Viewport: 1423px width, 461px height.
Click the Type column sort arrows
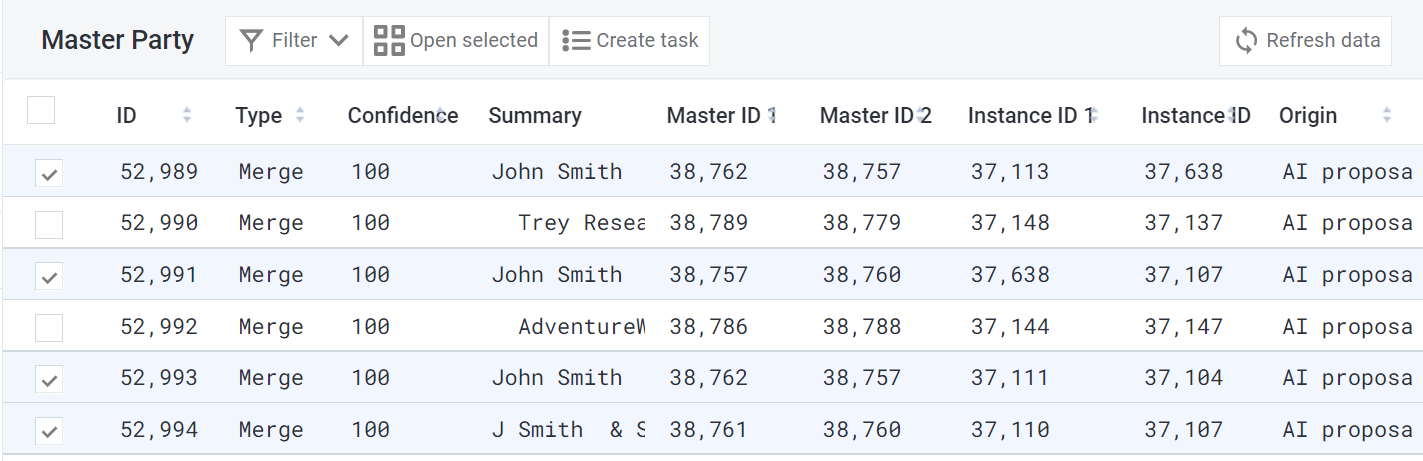pos(300,116)
